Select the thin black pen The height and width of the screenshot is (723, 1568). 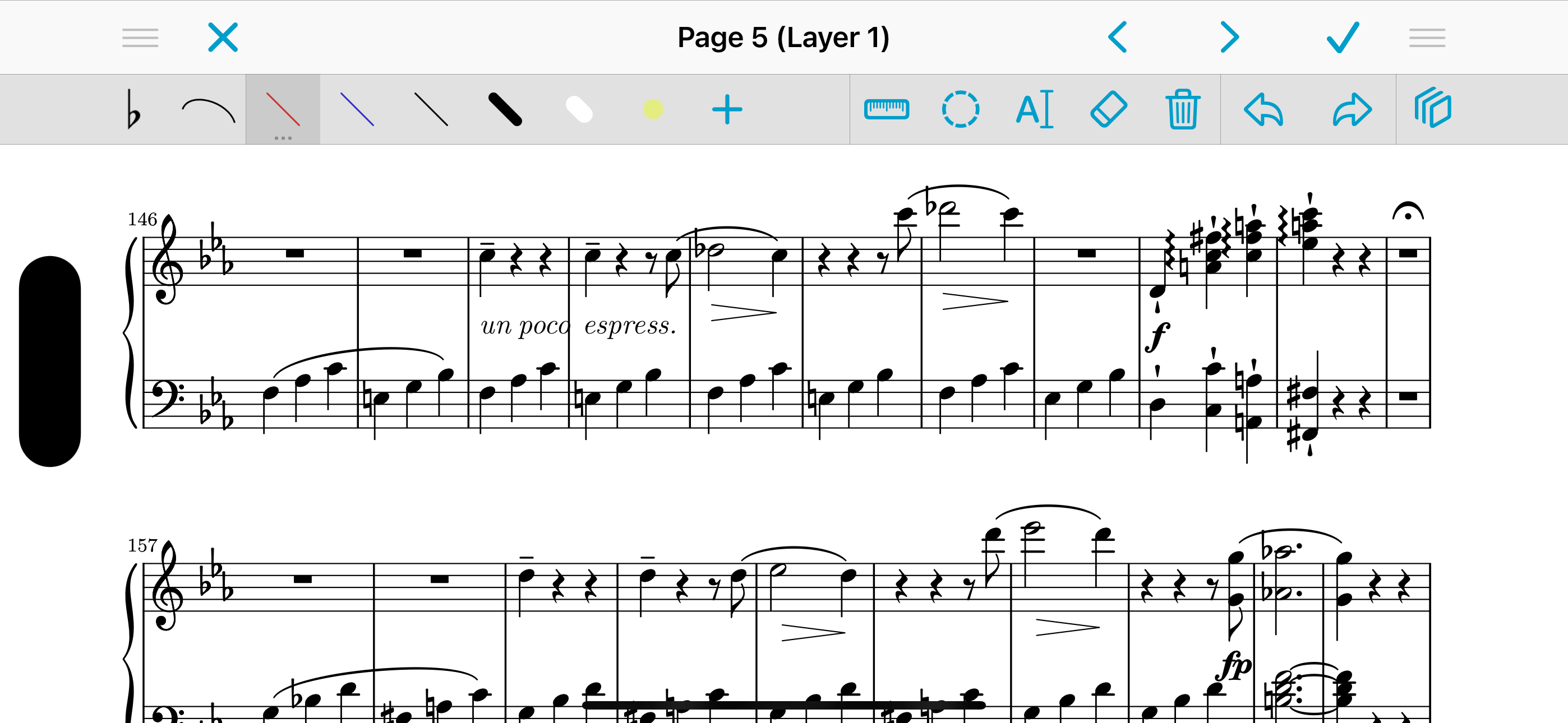[431, 109]
